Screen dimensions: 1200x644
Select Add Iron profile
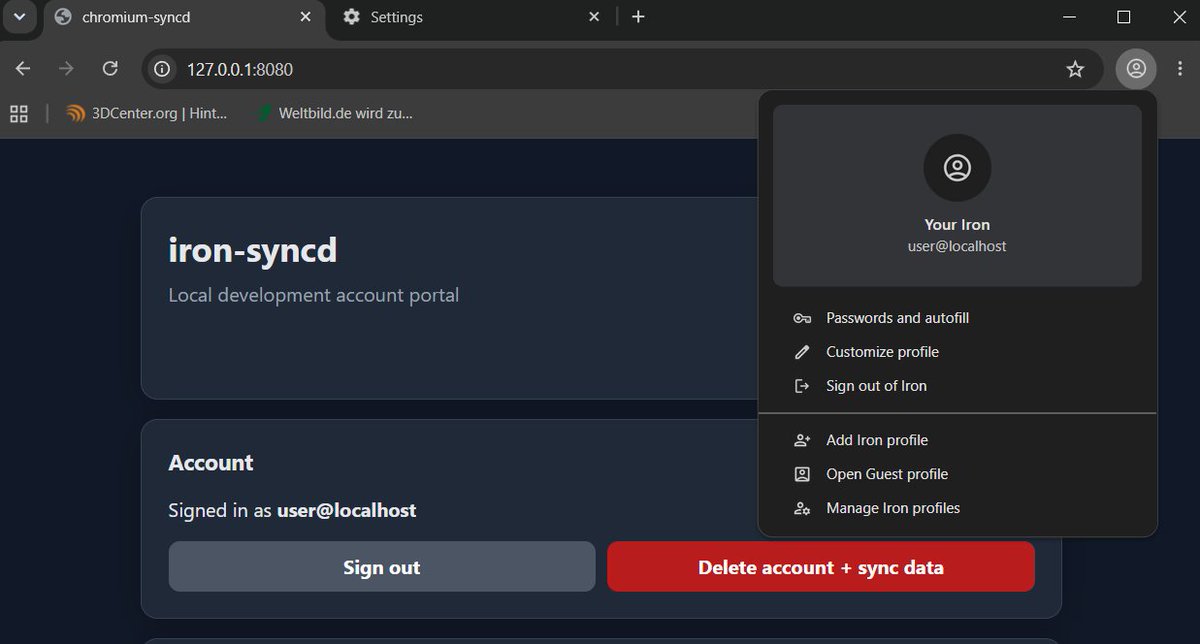pos(957,440)
